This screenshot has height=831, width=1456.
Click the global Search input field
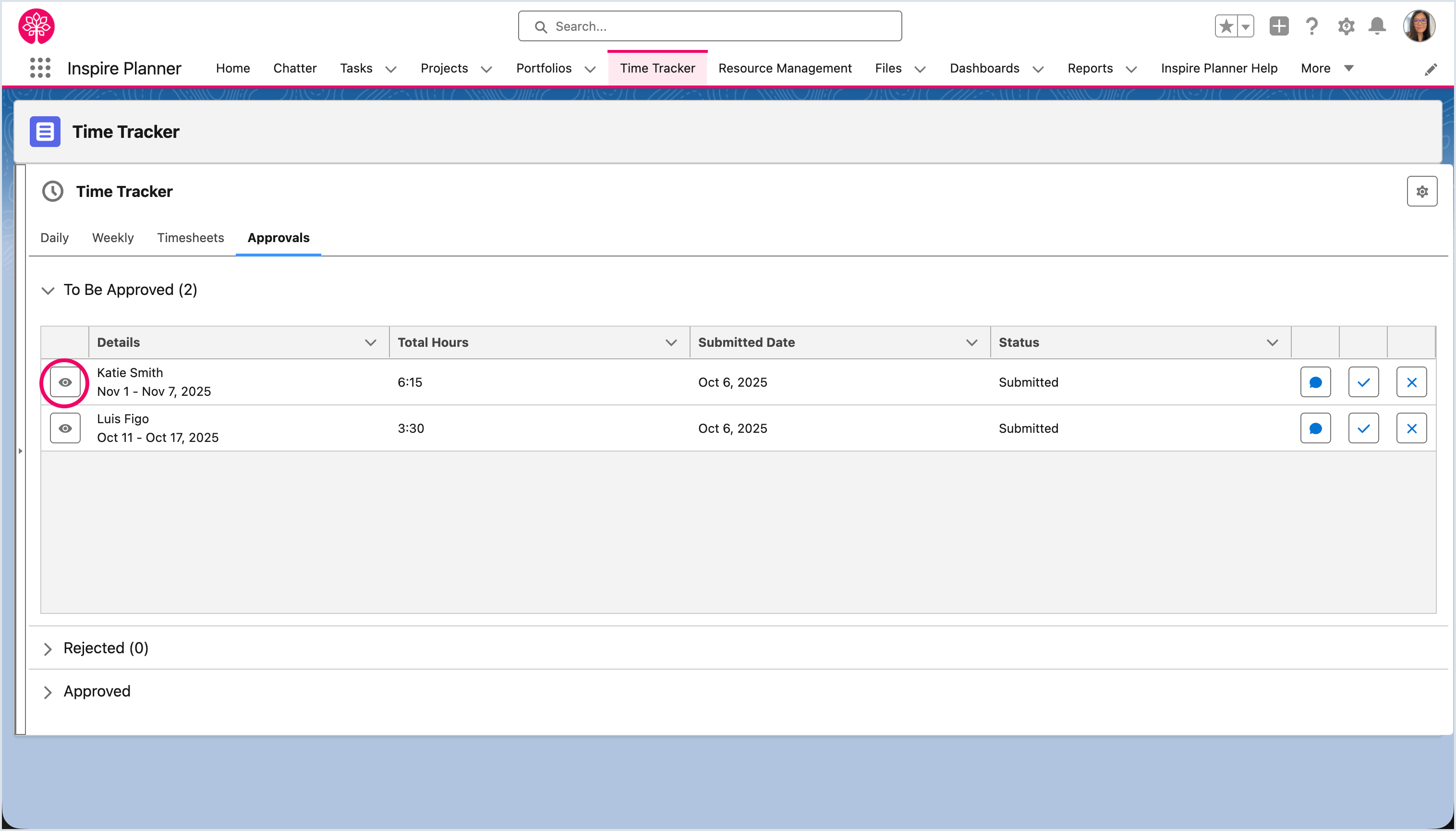[710, 26]
